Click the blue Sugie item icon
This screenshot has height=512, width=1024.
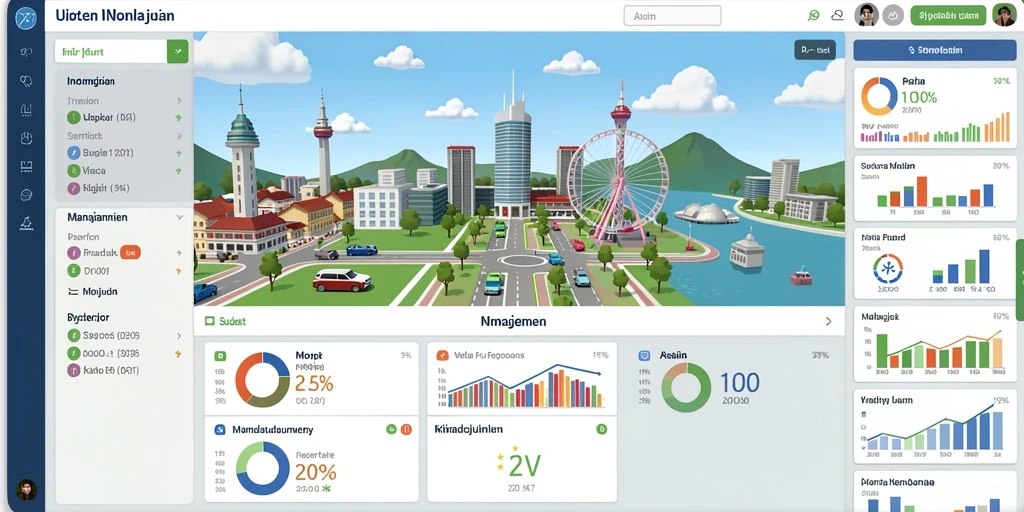74,153
